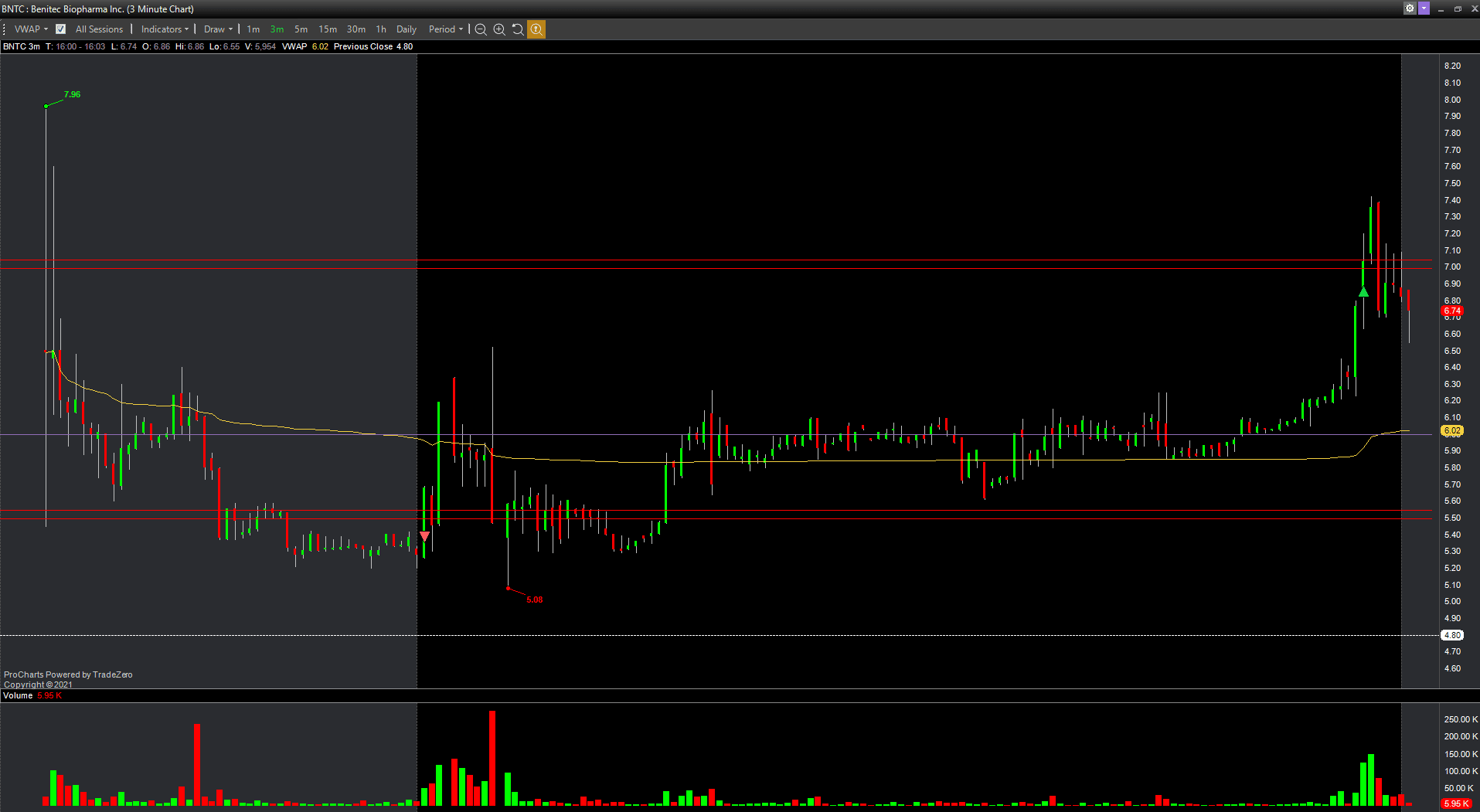Click the VWAP 6.02 axis tag

(x=1452, y=430)
